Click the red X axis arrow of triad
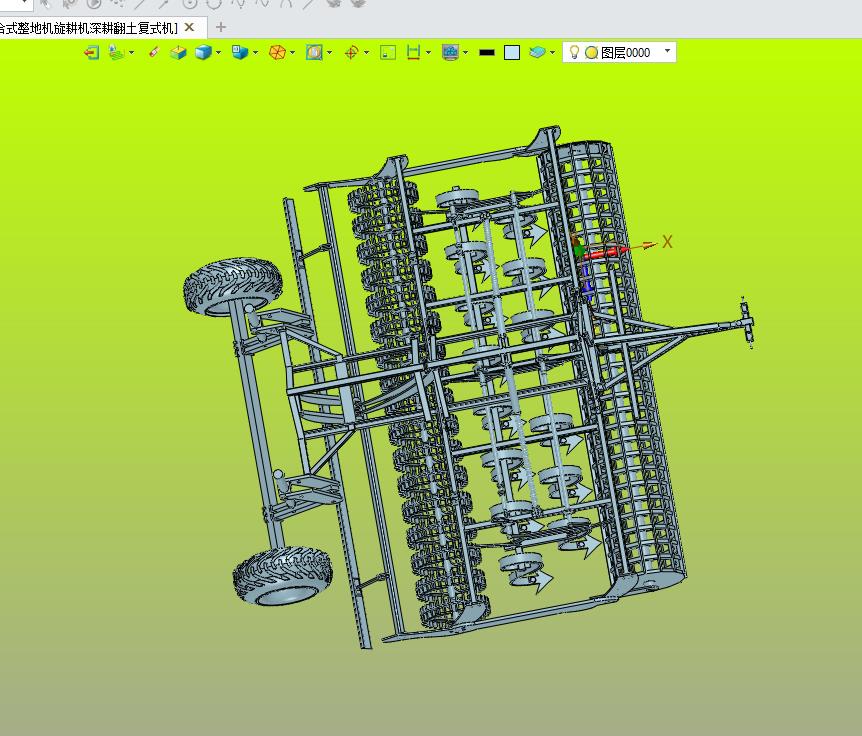862x736 pixels. click(x=607, y=253)
